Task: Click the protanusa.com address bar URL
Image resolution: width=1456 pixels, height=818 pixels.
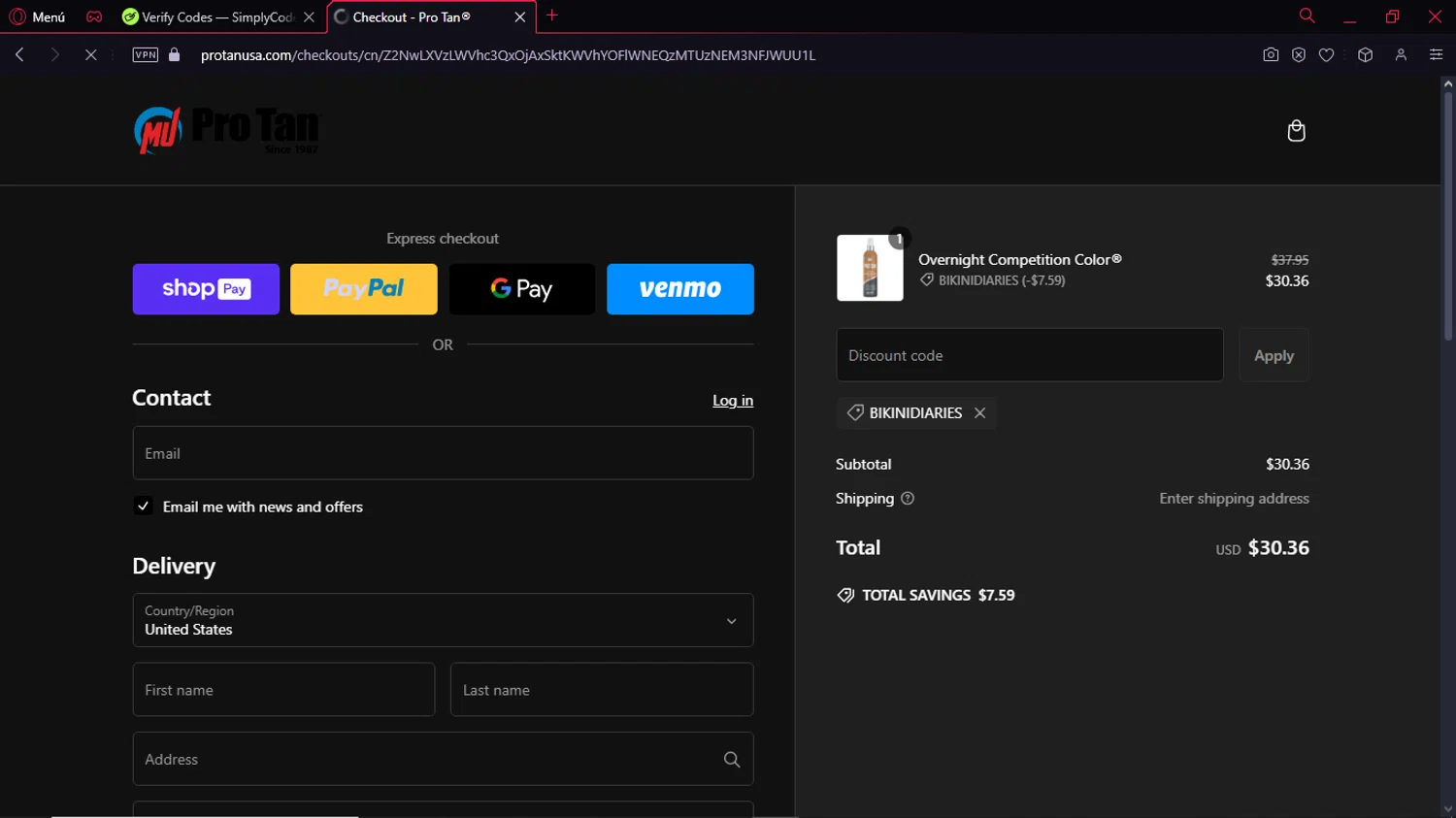Action: pyautogui.click(x=508, y=55)
